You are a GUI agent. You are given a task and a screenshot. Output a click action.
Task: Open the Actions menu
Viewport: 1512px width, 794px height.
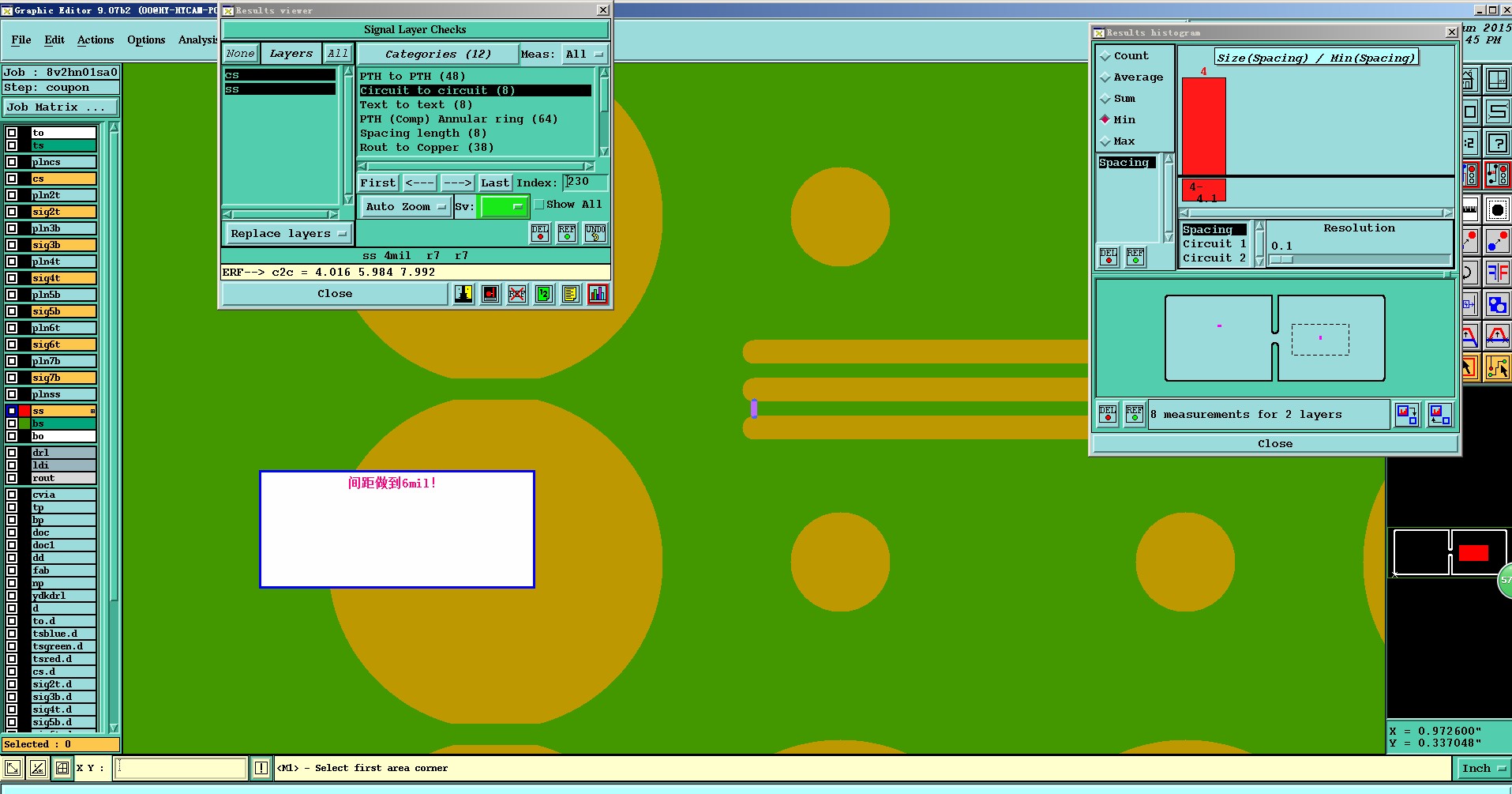[96, 40]
